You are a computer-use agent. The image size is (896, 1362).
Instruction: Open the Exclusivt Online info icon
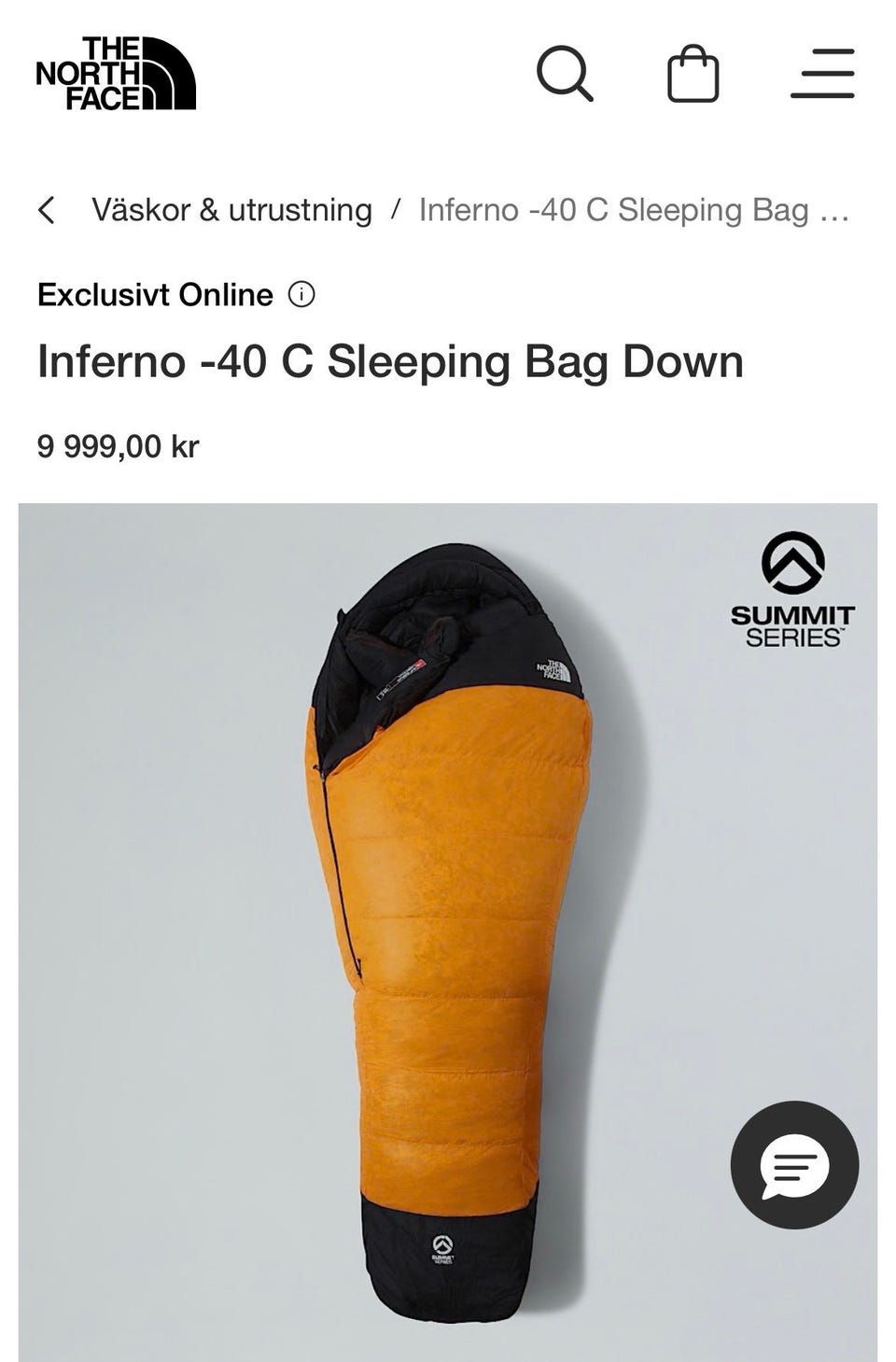tap(301, 295)
